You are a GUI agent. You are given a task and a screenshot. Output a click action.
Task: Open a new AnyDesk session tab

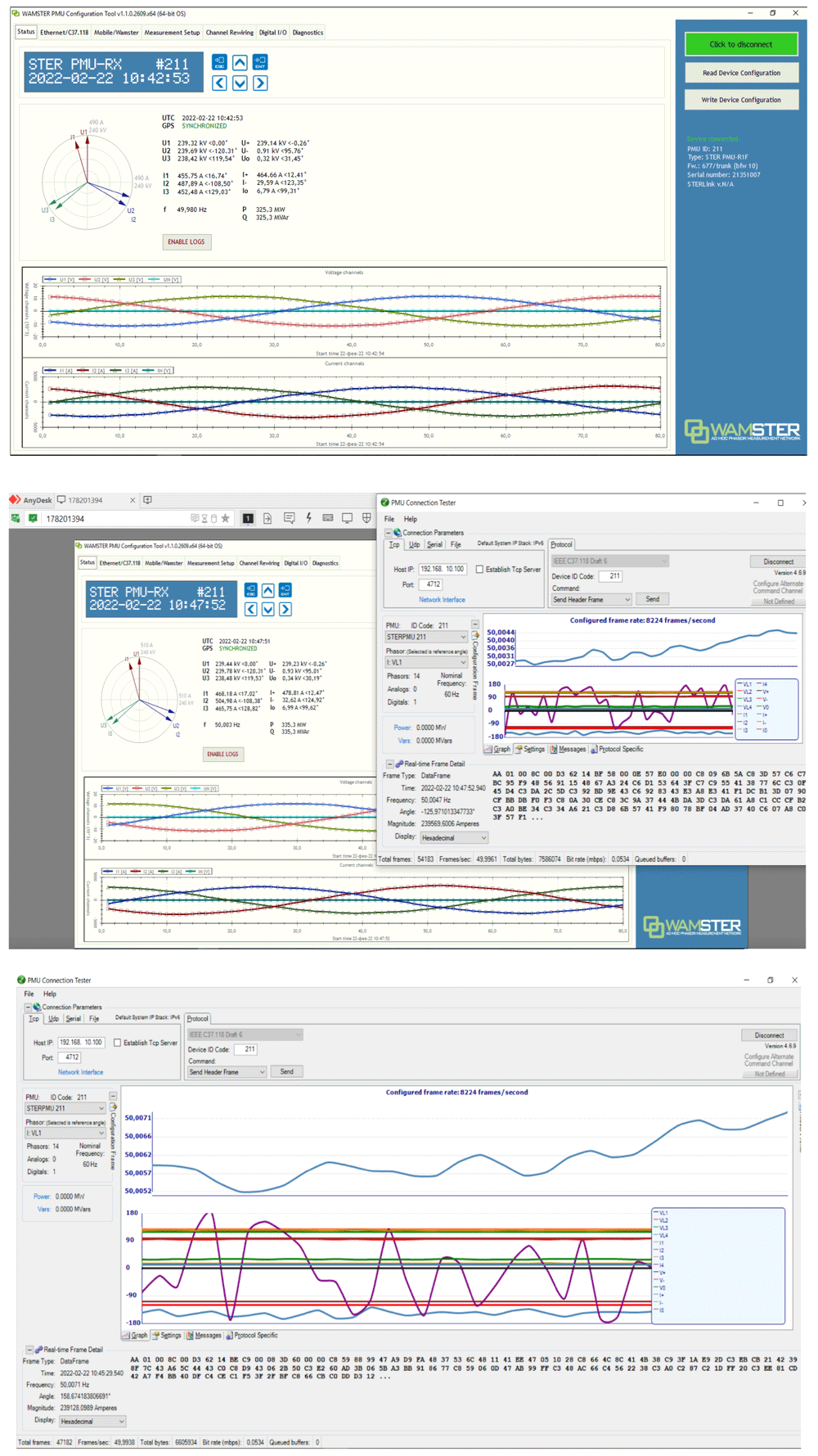(x=147, y=500)
